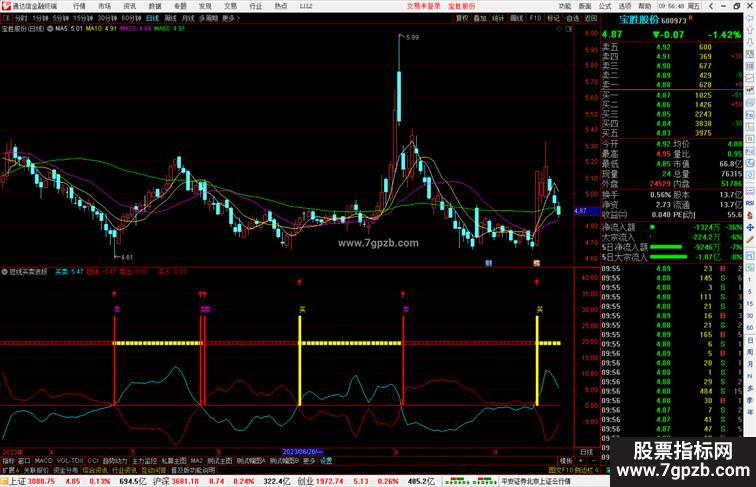Image resolution: width=756 pixels, height=487 pixels.
Task: Open the 数据 menu
Action: click(x=155, y=6)
